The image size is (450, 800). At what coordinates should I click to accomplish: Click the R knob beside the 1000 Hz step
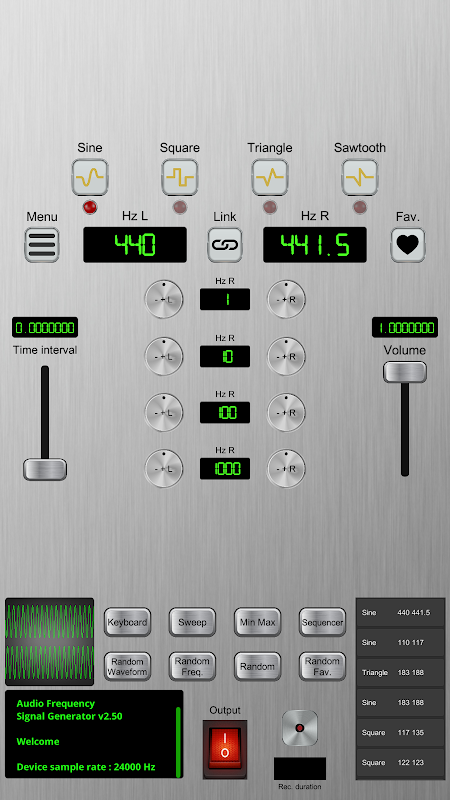tap(286, 468)
